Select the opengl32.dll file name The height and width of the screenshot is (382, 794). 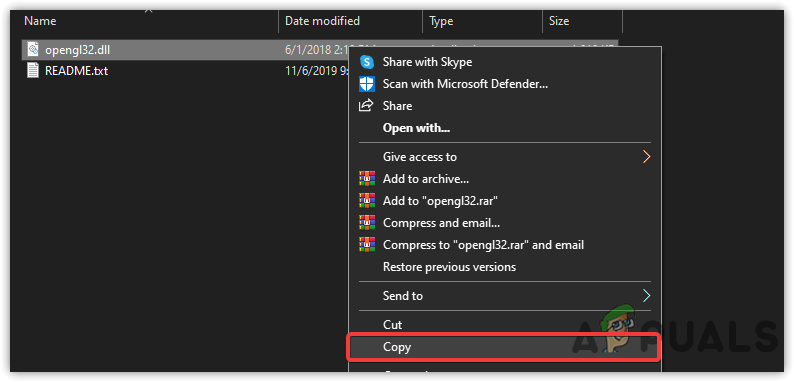(77, 50)
